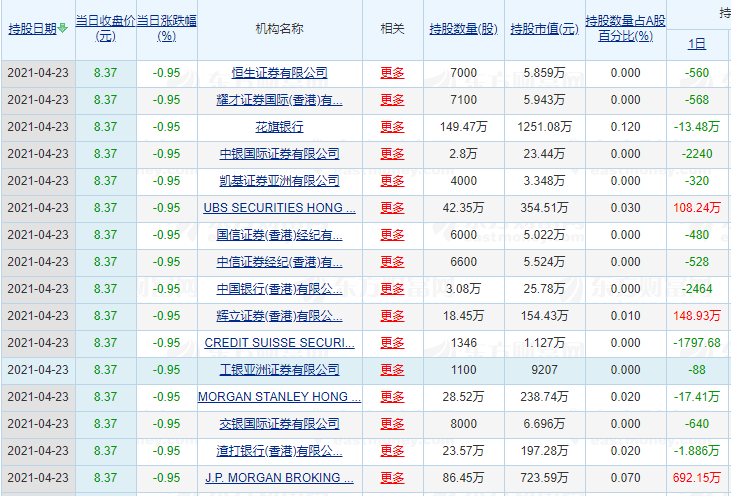
Task: Select the 108.24万 one-day change value
Action: pyautogui.click(x=697, y=208)
